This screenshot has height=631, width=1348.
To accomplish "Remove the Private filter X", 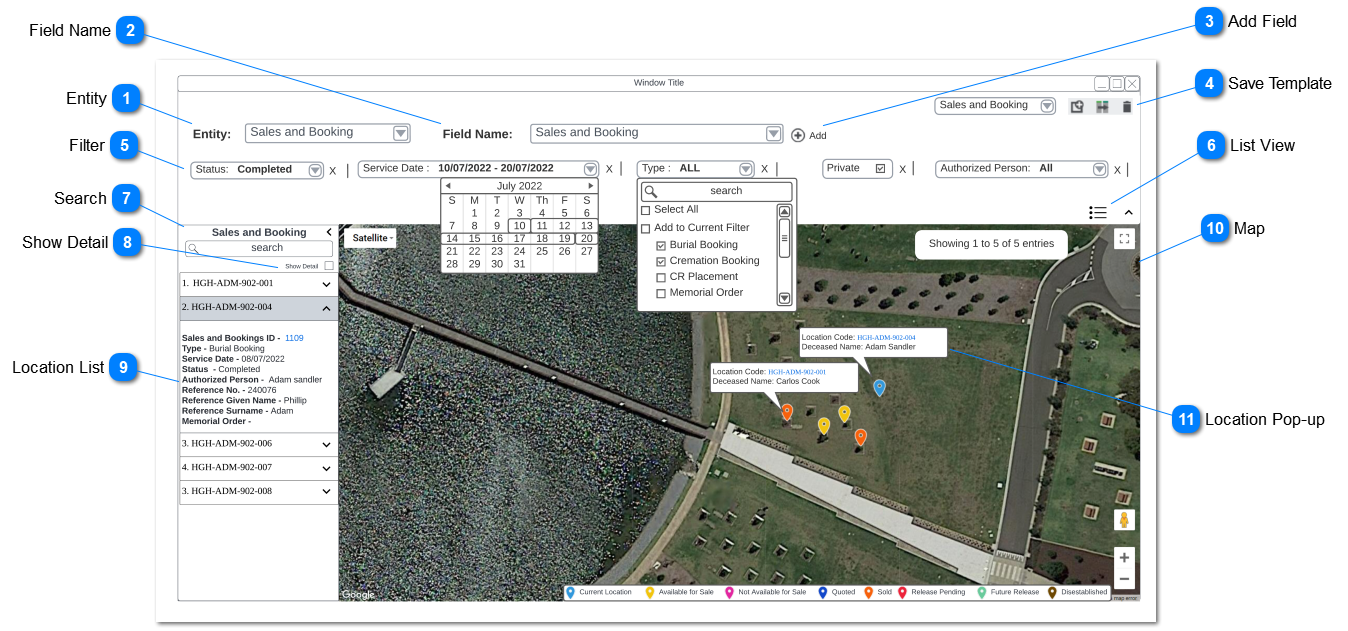I will point(902,169).
